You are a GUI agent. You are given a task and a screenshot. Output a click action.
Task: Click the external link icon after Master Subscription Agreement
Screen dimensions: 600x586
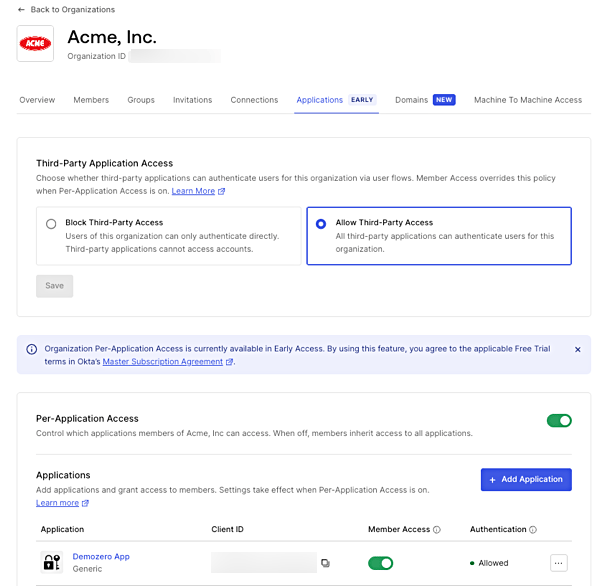pyautogui.click(x=229, y=362)
